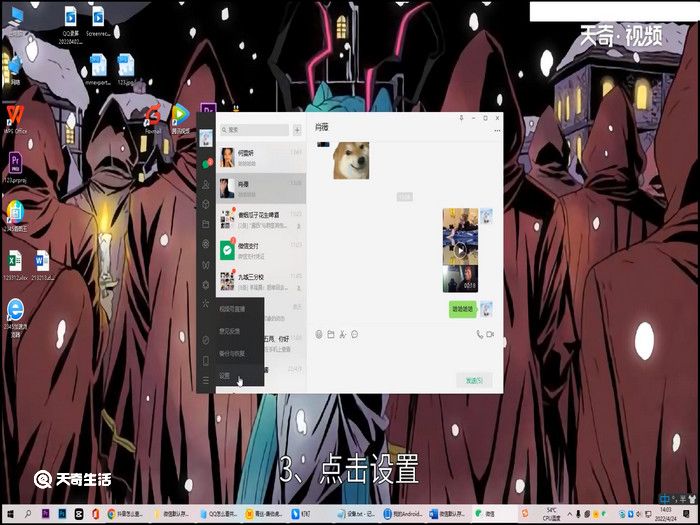The image size is (700, 525).
Task: Select the mmexport image file on desktop
Action: (x=98, y=70)
